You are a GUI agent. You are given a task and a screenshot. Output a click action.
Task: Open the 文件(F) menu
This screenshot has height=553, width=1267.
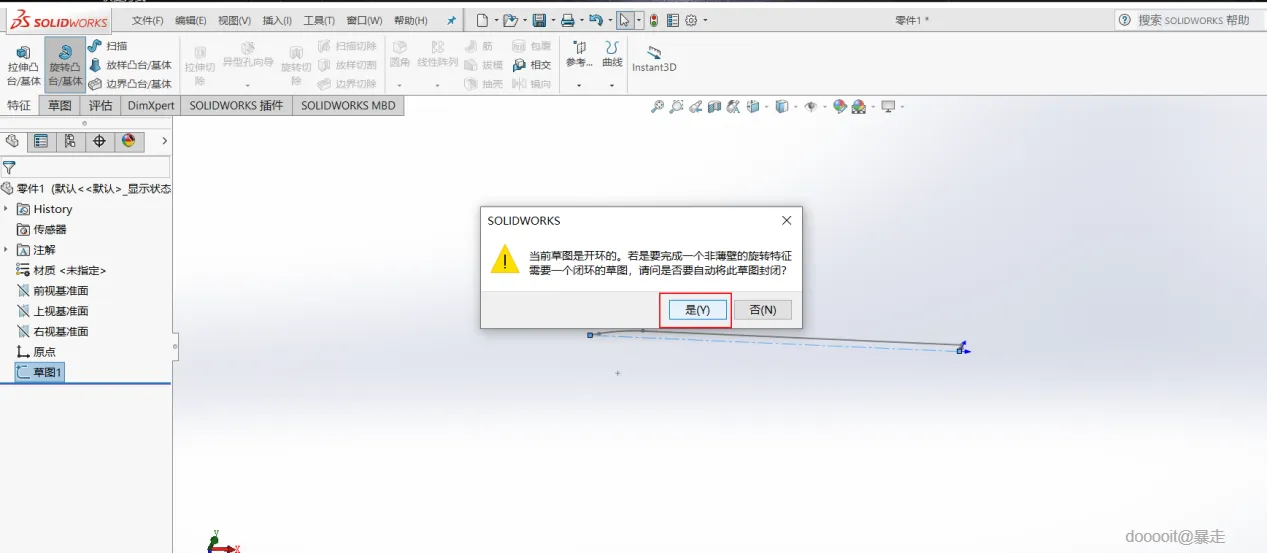[x=147, y=20]
